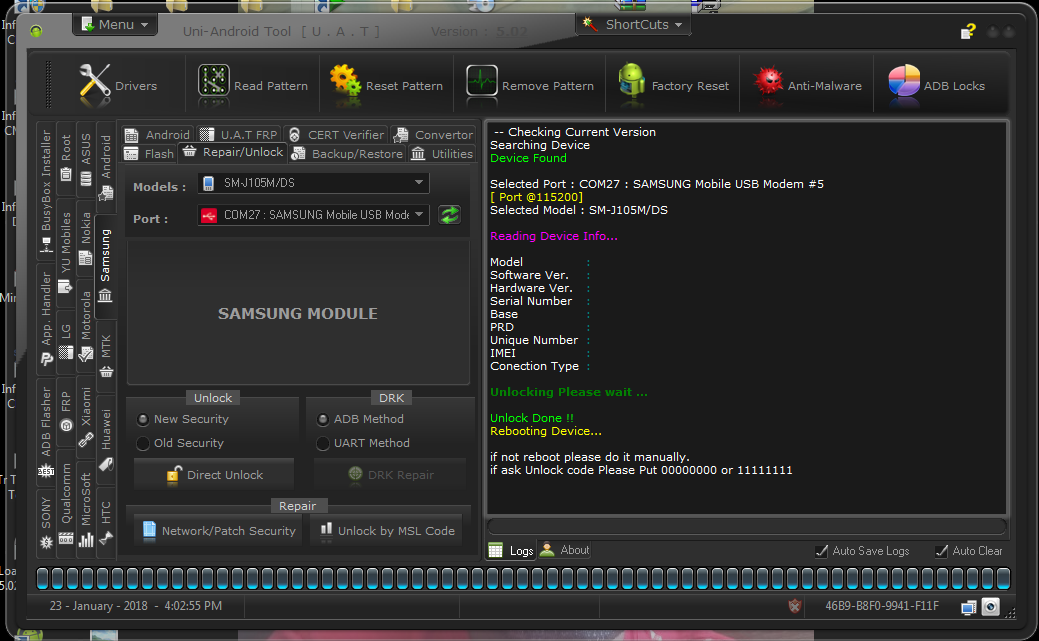
Task: Open the Qualcomm vertical tab
Action: click(66, 503)
